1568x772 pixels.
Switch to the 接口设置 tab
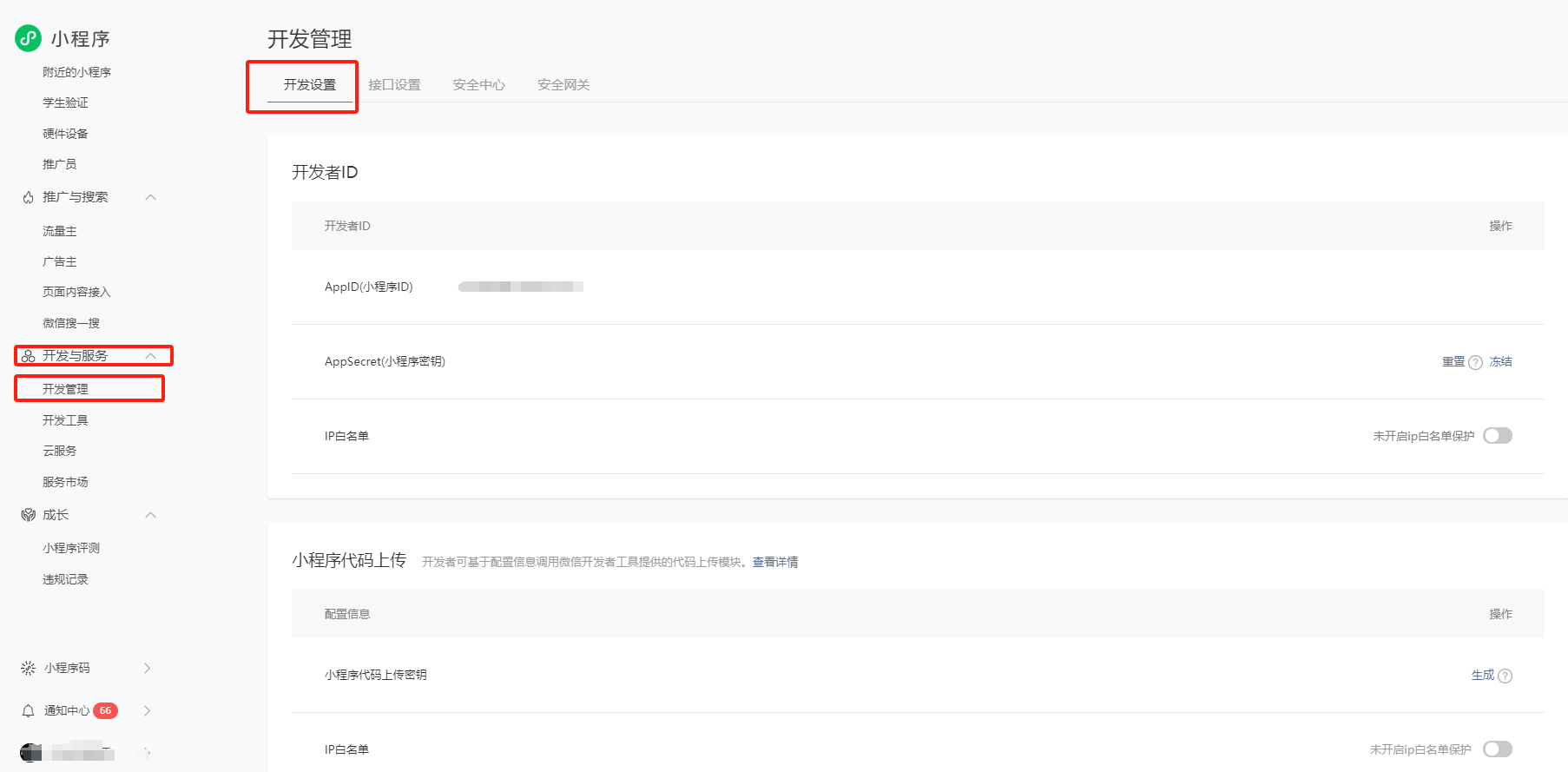(394, 84)
